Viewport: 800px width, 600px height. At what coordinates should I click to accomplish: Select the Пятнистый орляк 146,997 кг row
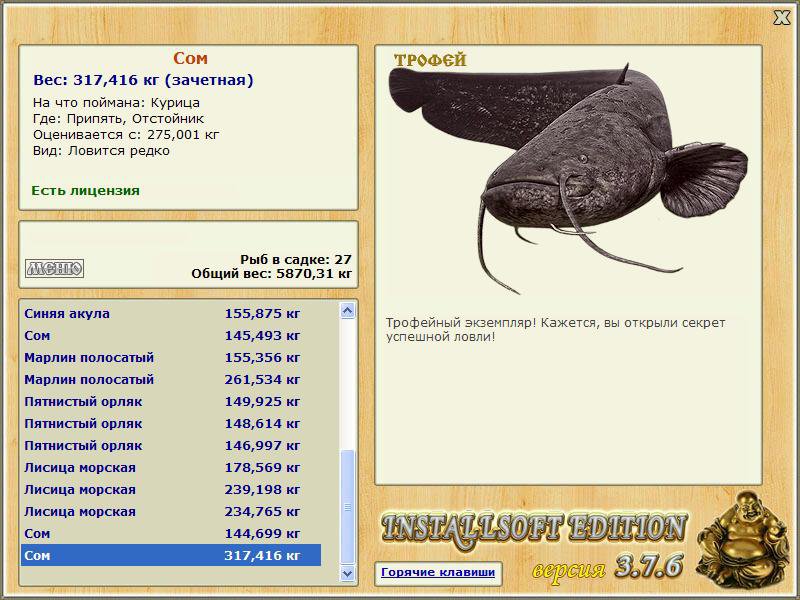pos(171,445)
